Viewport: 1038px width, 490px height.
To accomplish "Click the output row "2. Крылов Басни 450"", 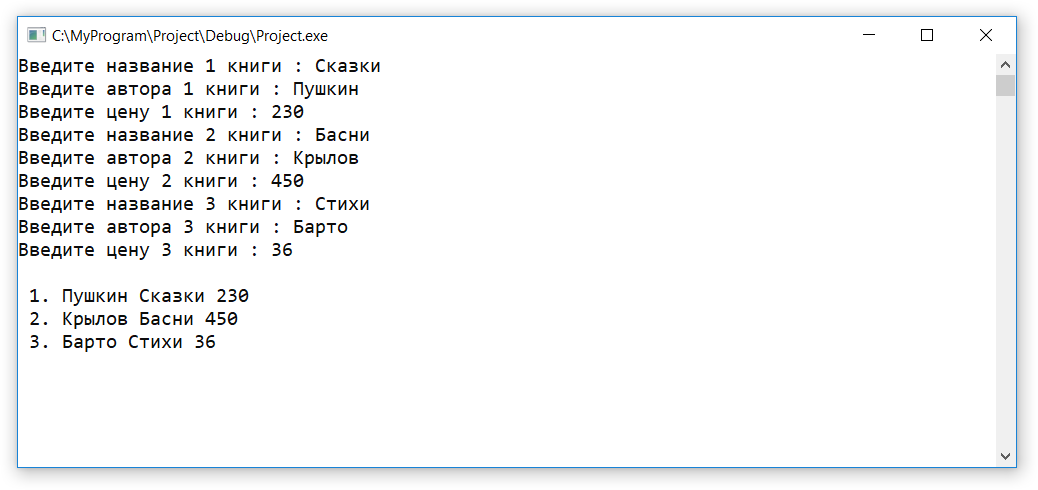I will point(133,320).
